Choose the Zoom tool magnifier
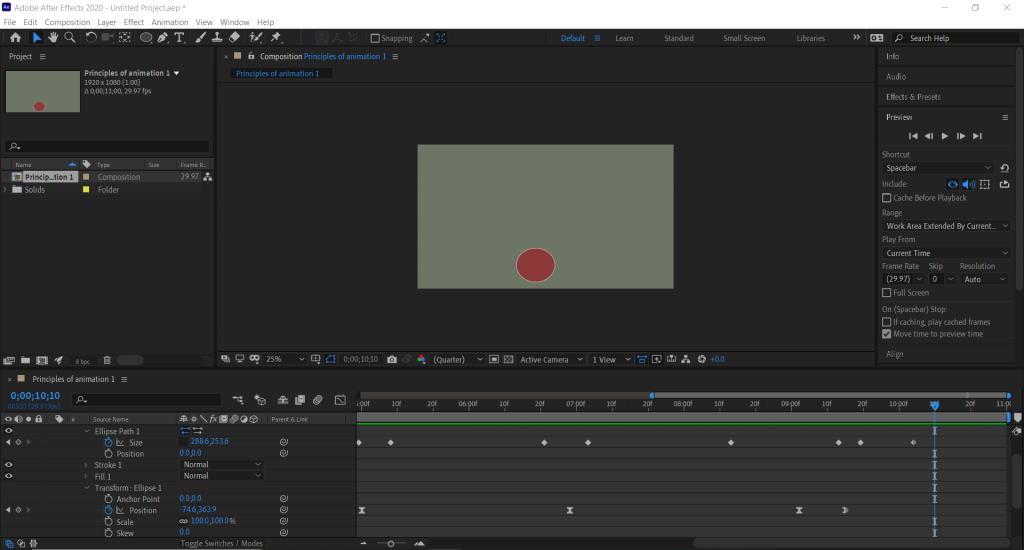Viewport: 1024px width, 550px height. pyautogui.click(x=70, y=38)
